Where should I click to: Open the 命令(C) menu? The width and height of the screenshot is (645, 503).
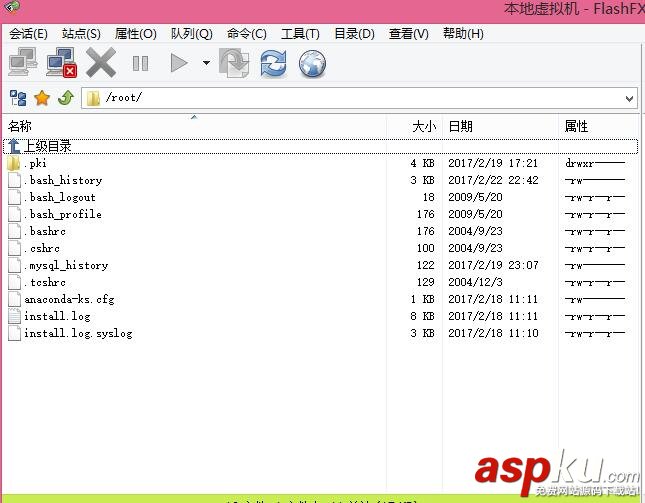pos(246,34)
